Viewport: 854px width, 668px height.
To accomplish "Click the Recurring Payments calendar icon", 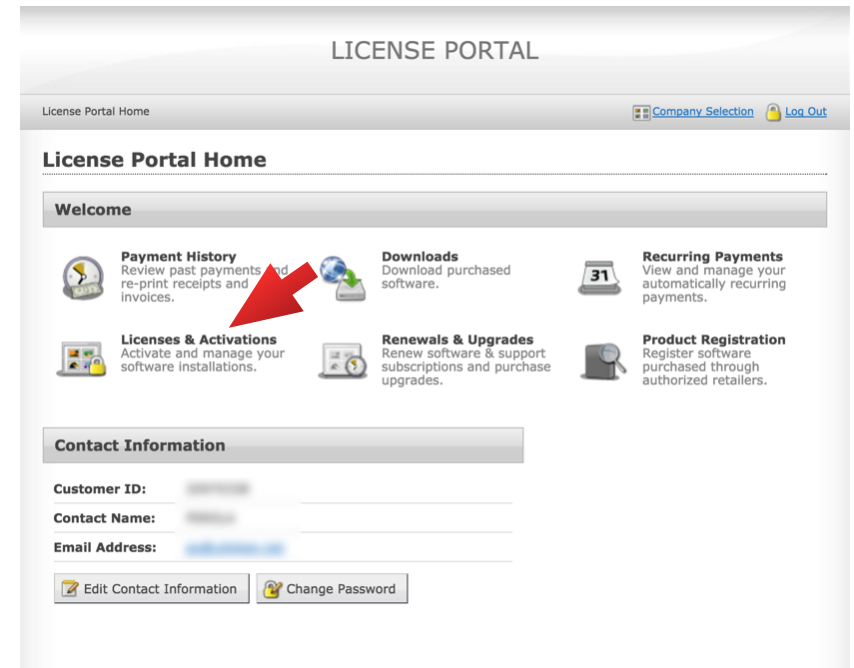I will (600, 276).
